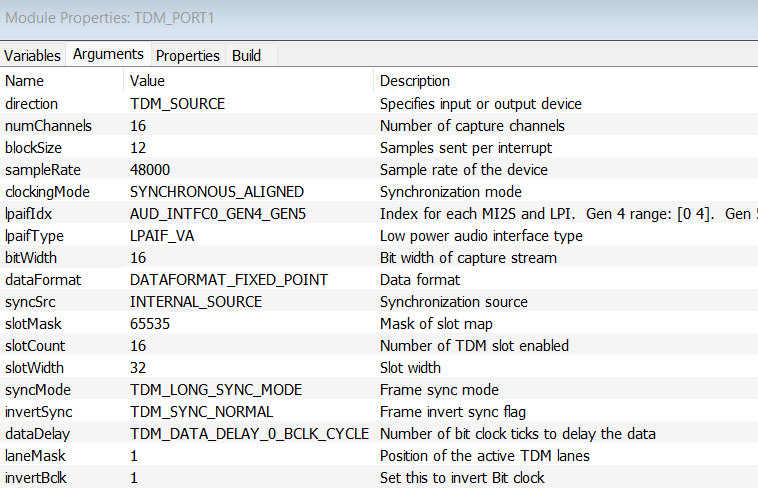Click invertSync value TDM_SYNC_NORMAL
This screenshot has width=758, height=488.
pos(202,412)
